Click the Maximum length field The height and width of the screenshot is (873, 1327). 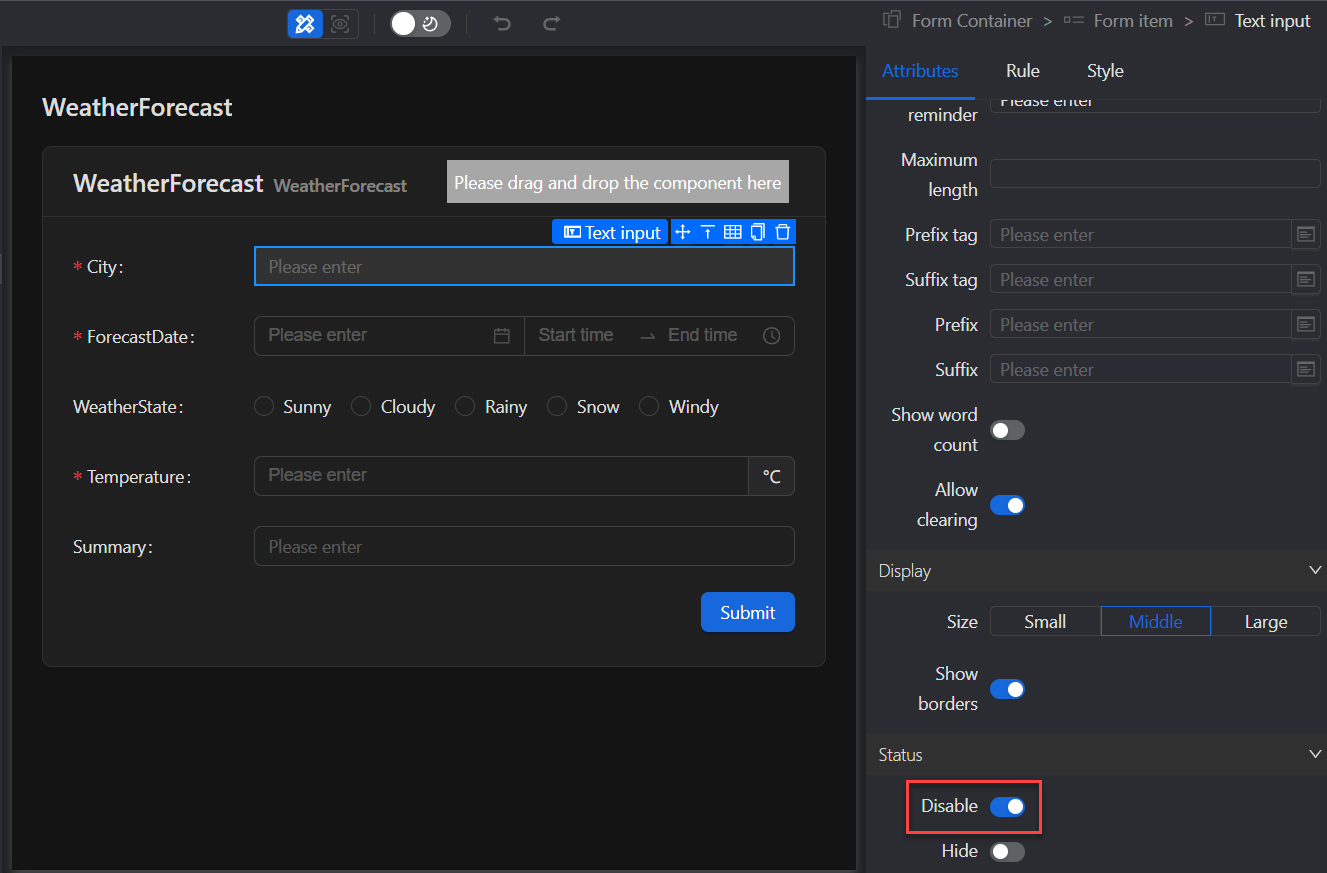click(x=1155, y=174)
